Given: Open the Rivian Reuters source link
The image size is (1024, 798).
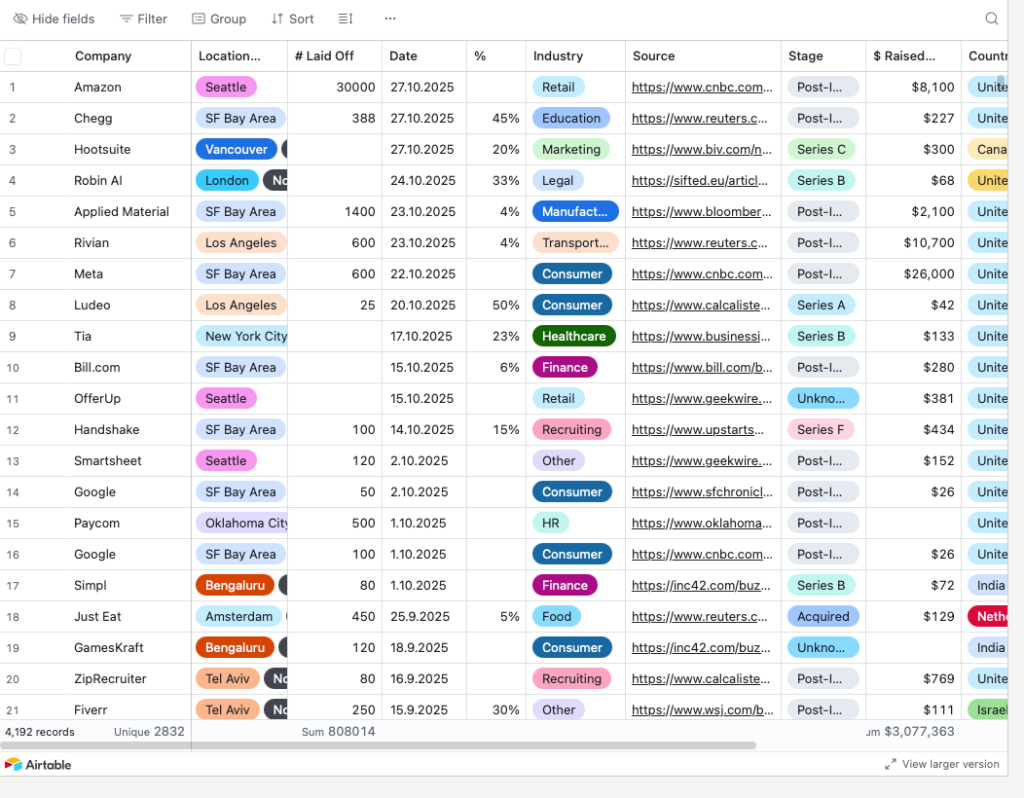Looking at the screenshot, I should pos(699,243).
